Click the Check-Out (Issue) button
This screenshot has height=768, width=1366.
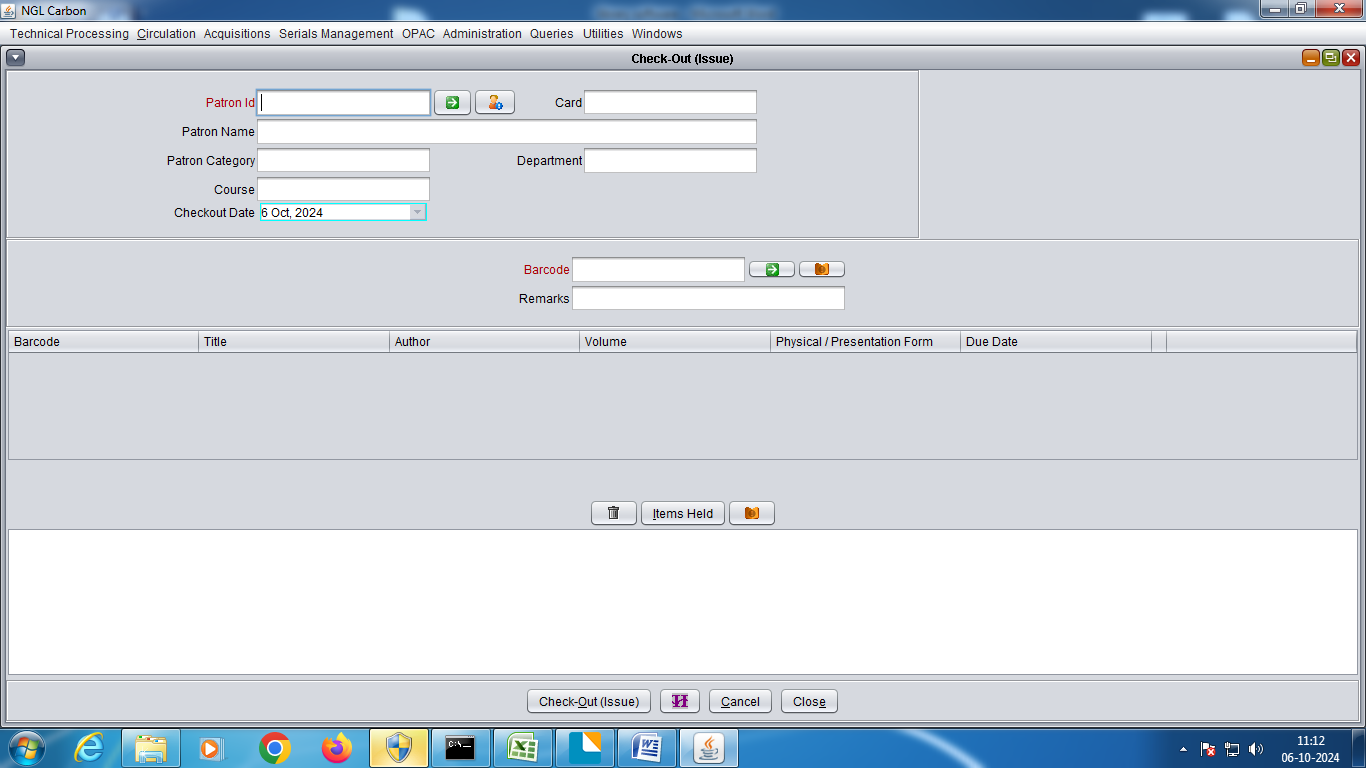(x=589, y=701)
